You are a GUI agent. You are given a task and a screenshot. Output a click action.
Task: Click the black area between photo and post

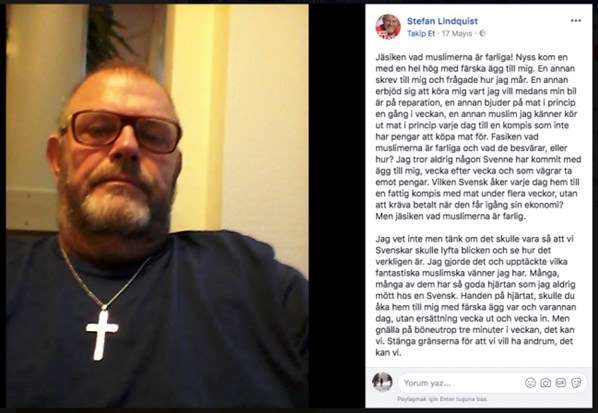coord(337,206)
